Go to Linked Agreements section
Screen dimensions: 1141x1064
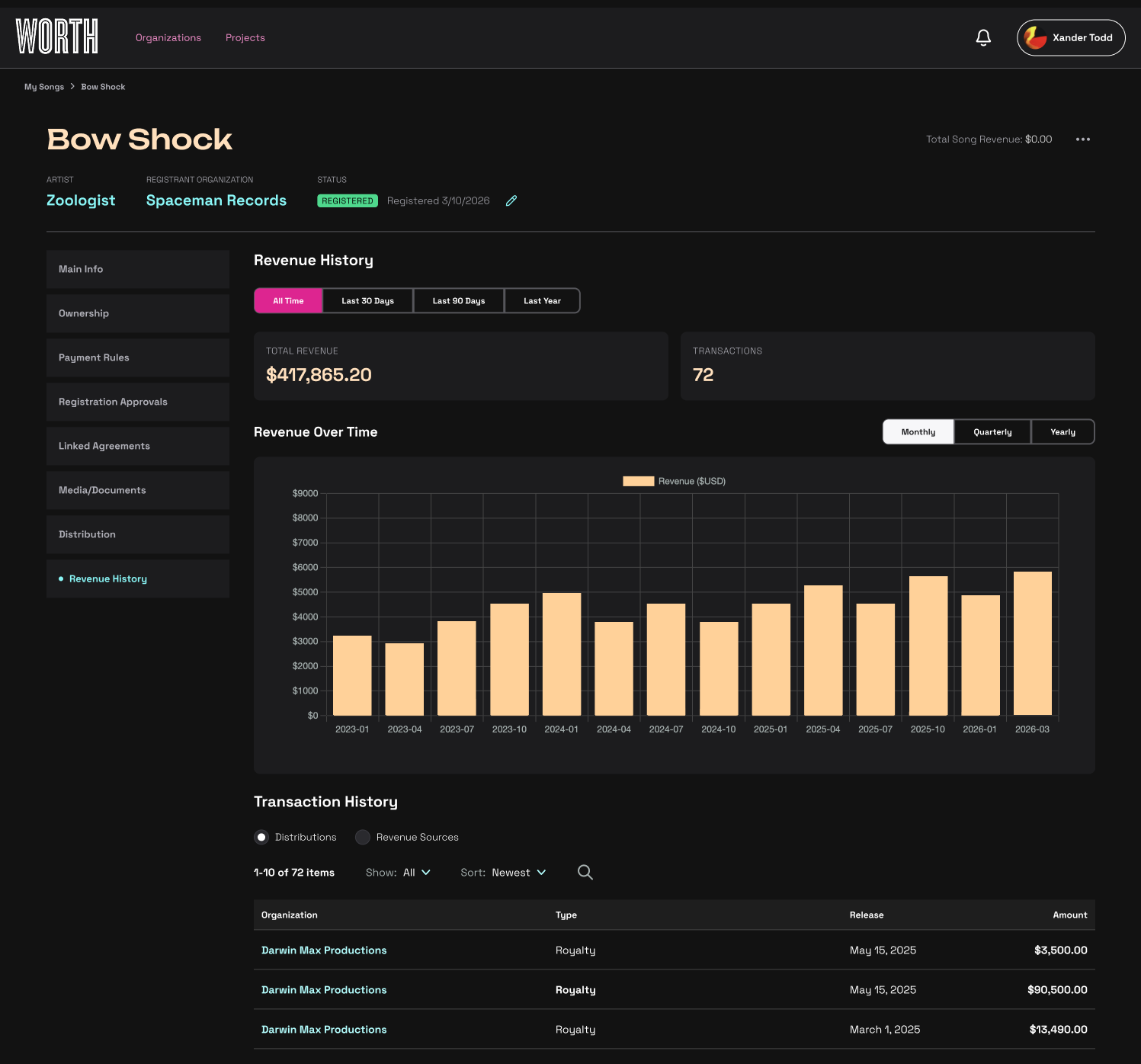coord(138,446)
